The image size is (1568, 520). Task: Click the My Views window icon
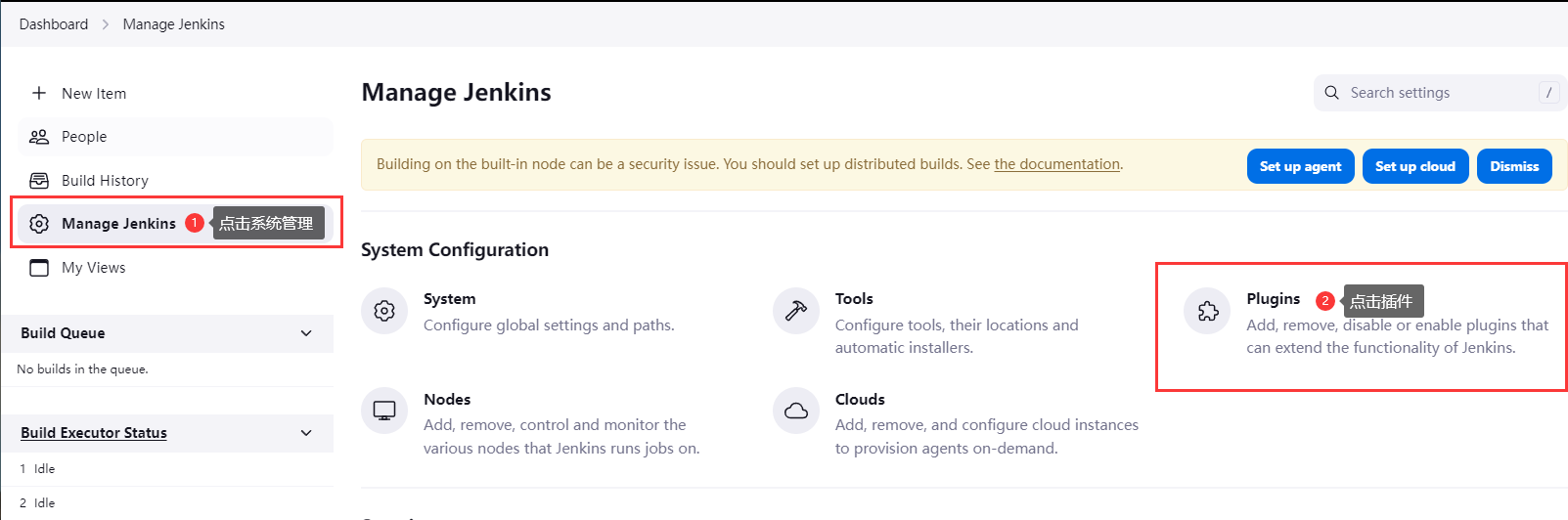tap(39, 268)
